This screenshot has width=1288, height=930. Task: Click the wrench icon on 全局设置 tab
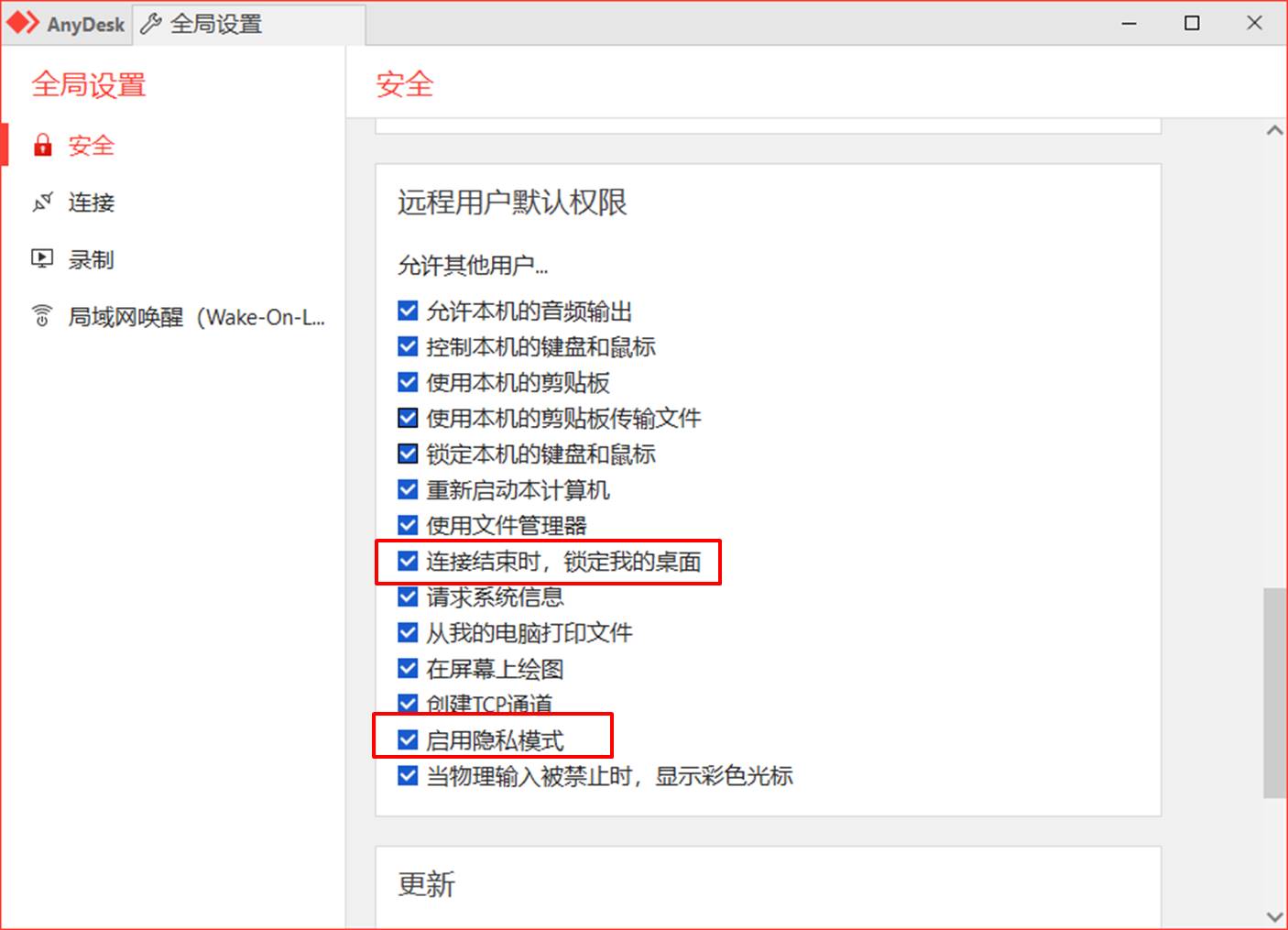(x=151, y=25)
